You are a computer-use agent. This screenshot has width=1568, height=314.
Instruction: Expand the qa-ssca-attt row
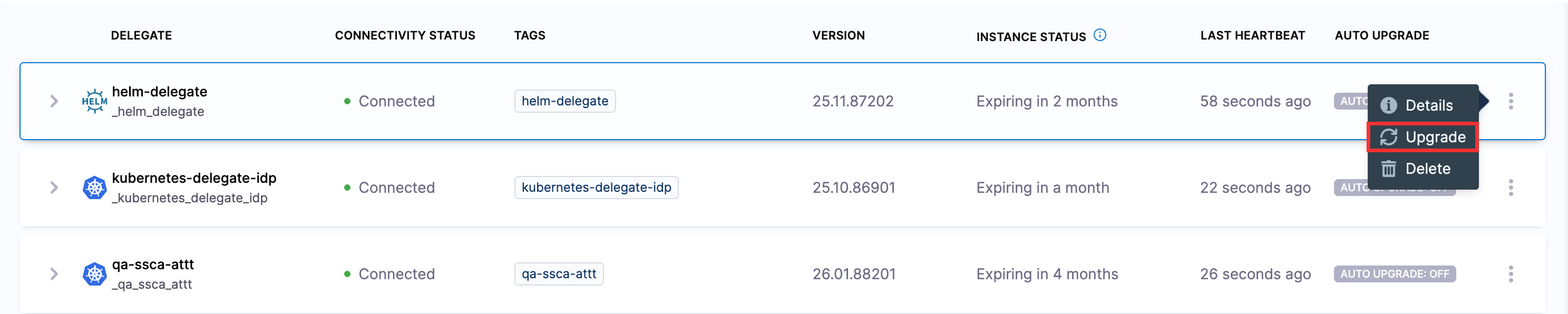(54, 274)
